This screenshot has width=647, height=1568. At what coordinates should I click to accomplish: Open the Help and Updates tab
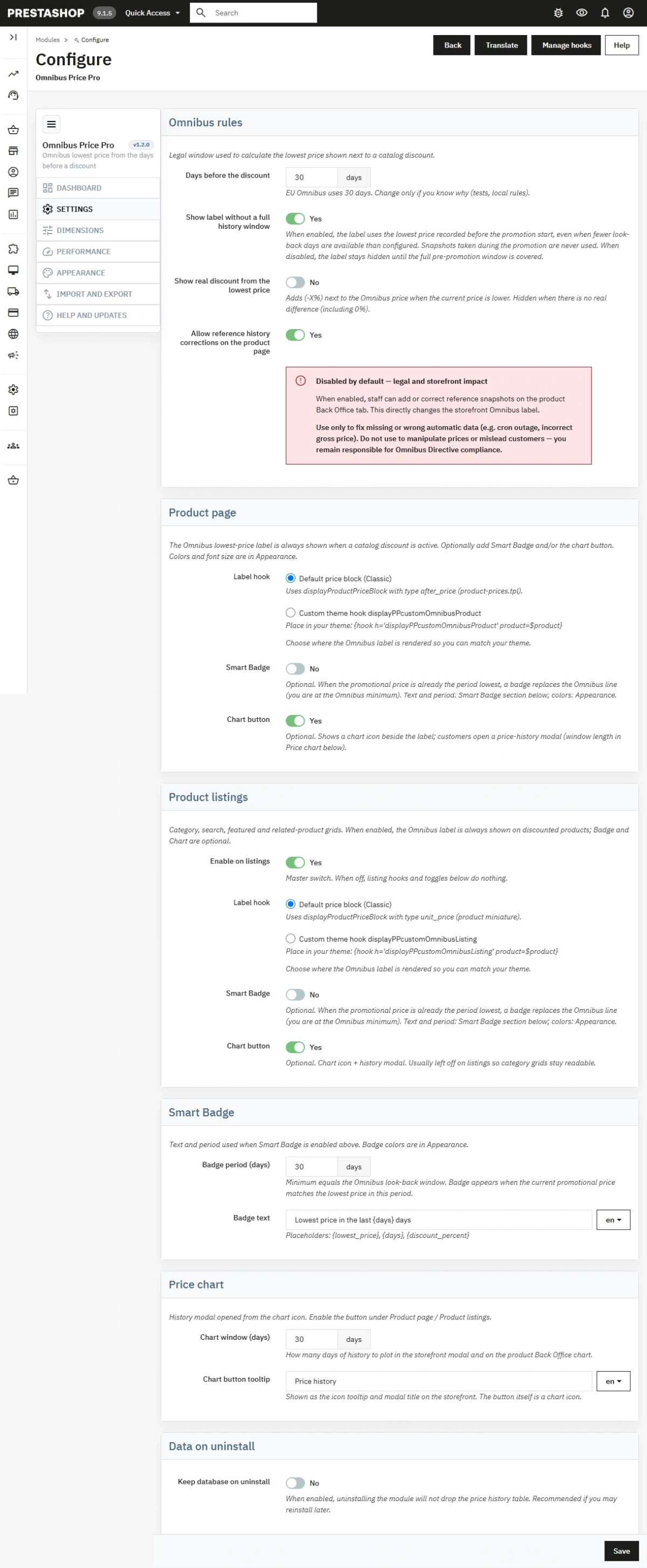click(98, 316)
